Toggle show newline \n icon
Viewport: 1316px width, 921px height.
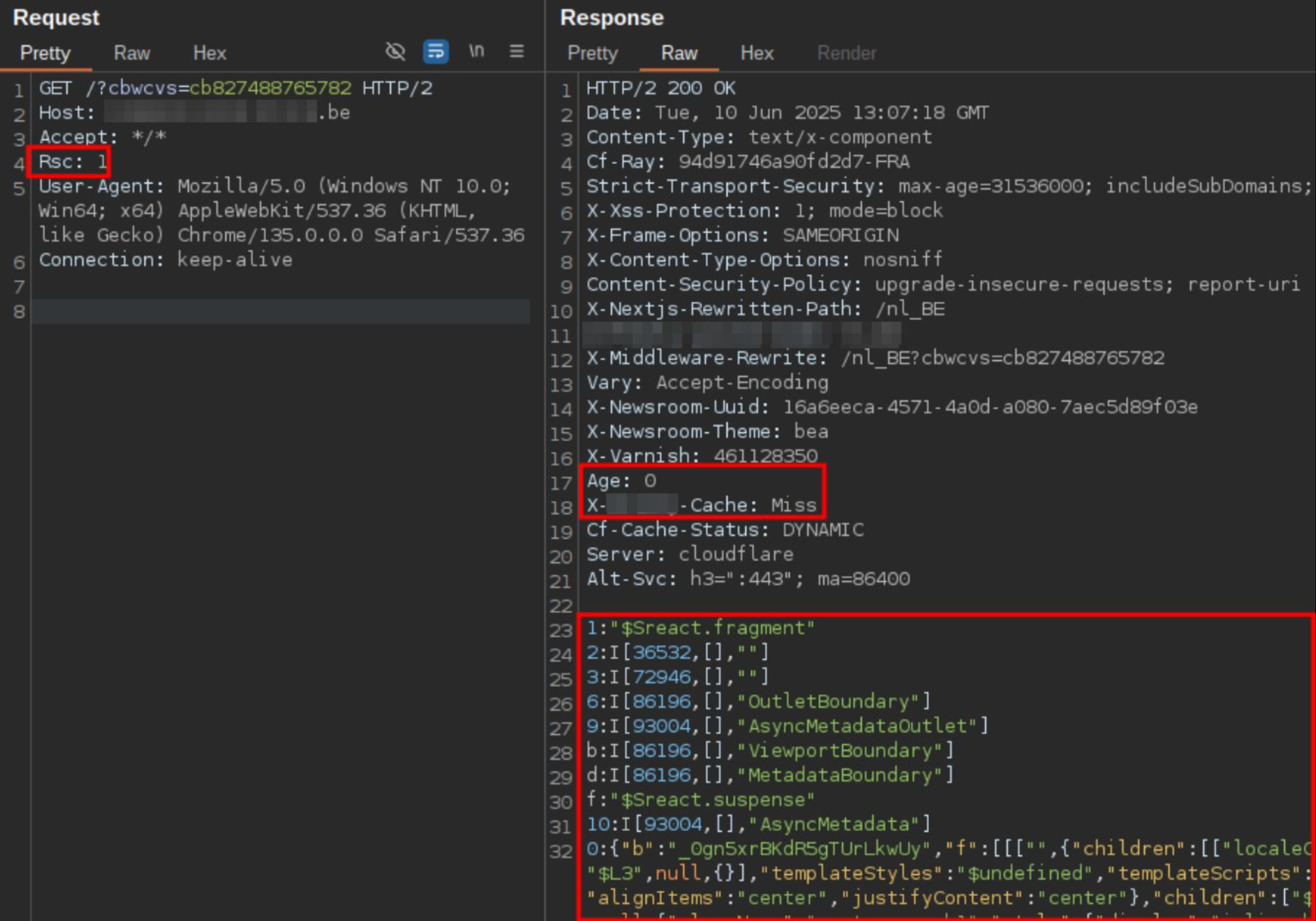pos(476,51)
